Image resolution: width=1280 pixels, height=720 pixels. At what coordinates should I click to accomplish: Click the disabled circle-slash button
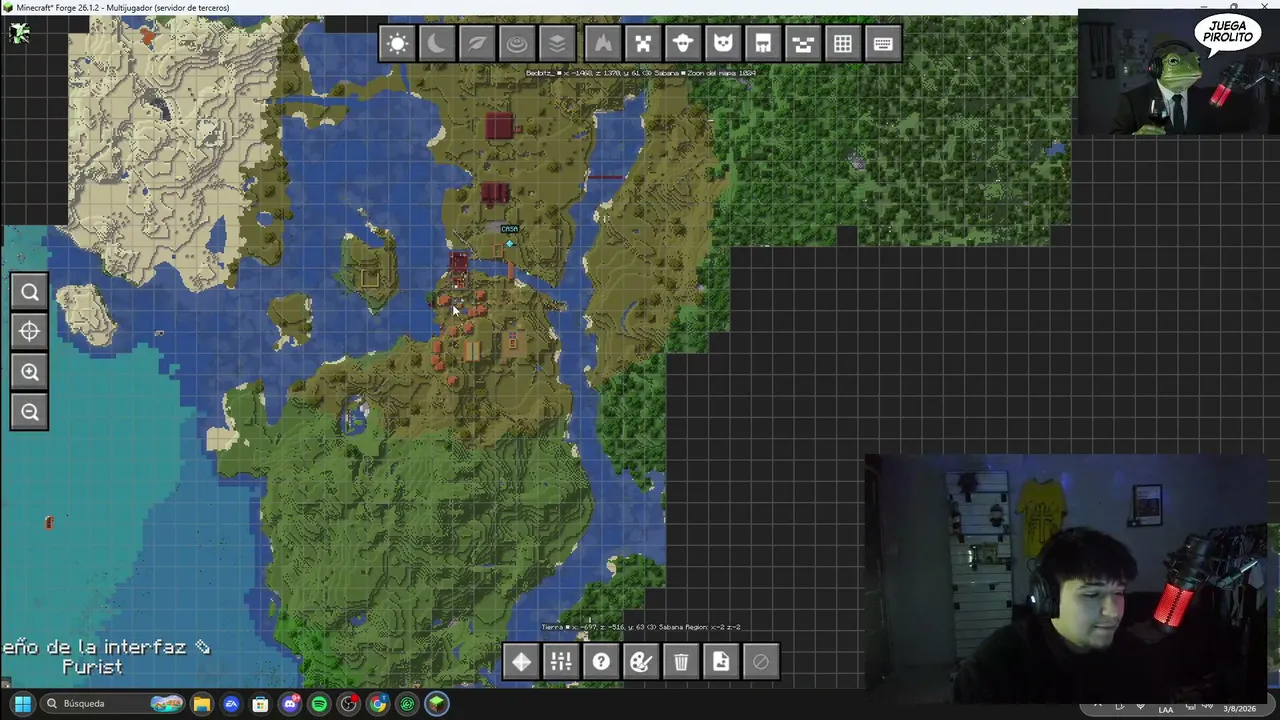click(761, 662)
